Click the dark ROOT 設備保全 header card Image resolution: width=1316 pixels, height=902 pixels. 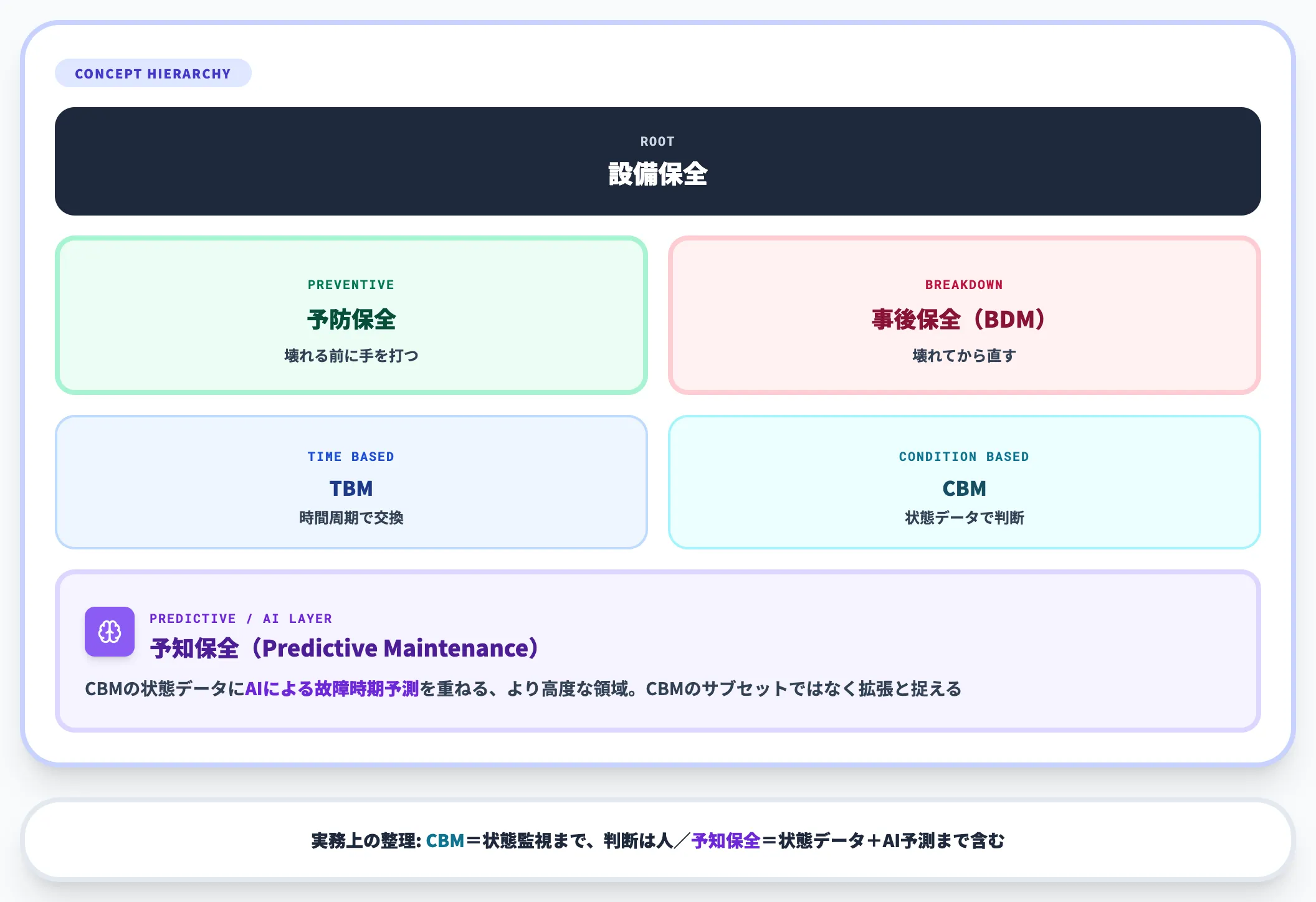coord(657,160)
